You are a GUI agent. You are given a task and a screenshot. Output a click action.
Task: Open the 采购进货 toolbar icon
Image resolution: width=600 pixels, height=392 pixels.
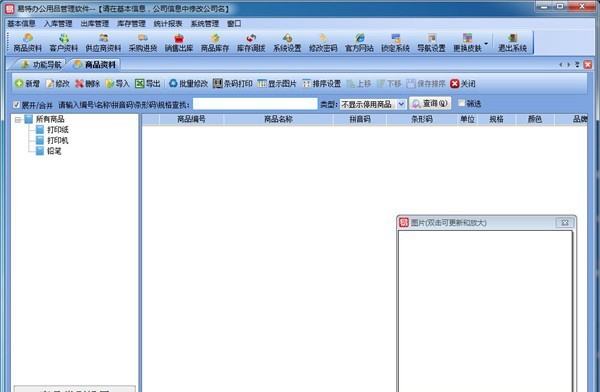coord(143,42)
